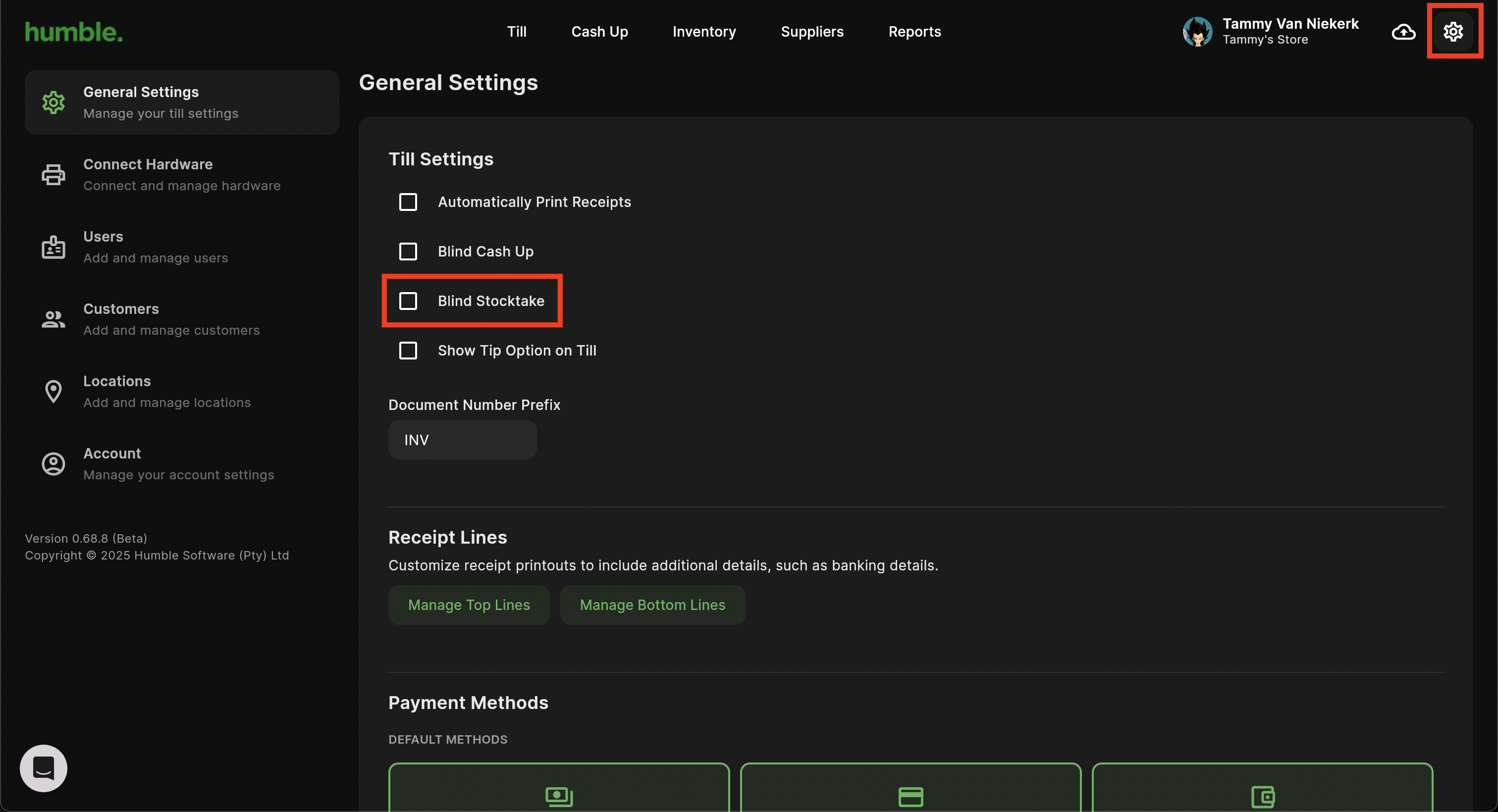Open Connect Hardware settings
1498x812 pixels.
(x=181, y=174)
